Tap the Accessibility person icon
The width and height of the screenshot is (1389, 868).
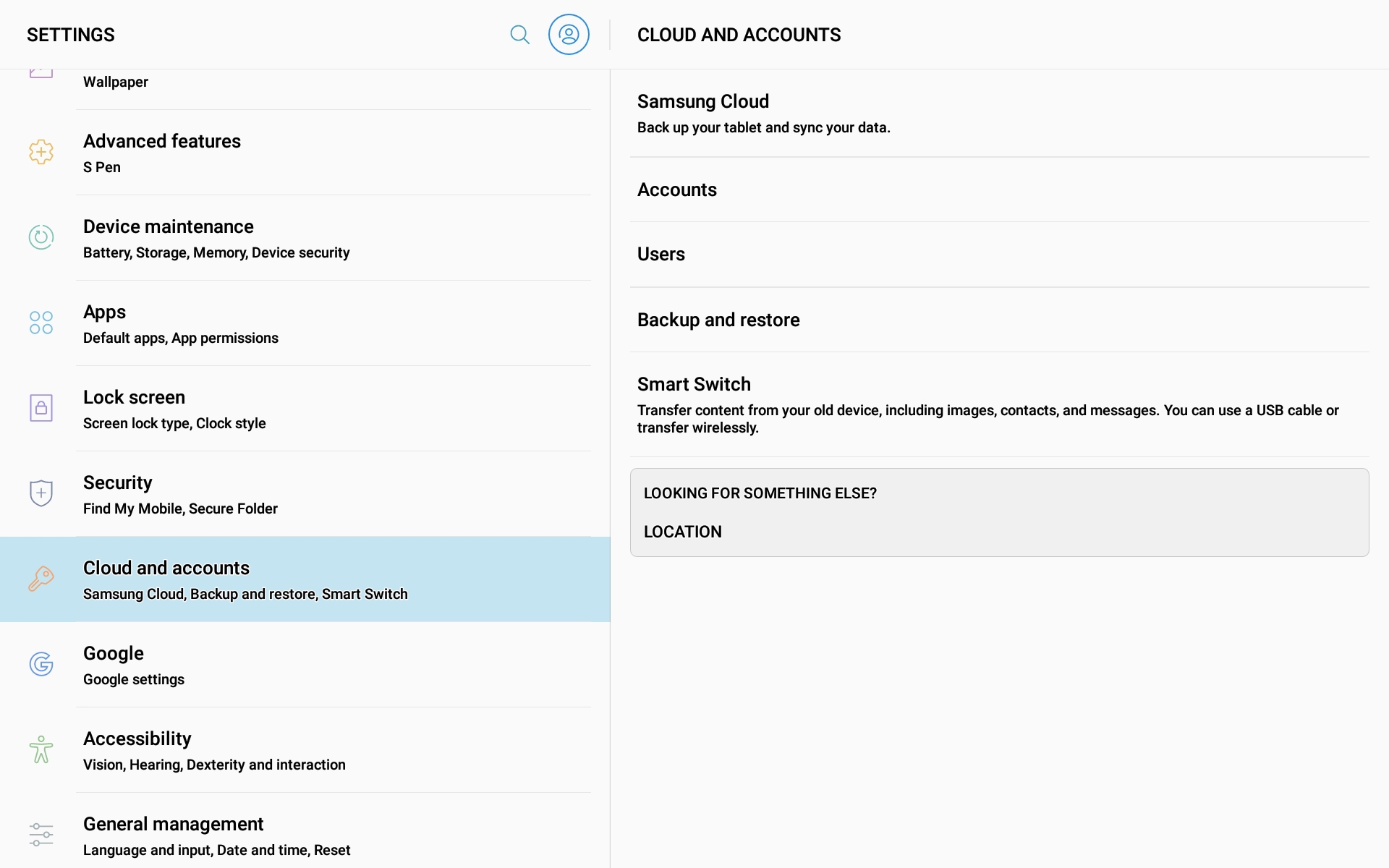click(x=41, y=749)
